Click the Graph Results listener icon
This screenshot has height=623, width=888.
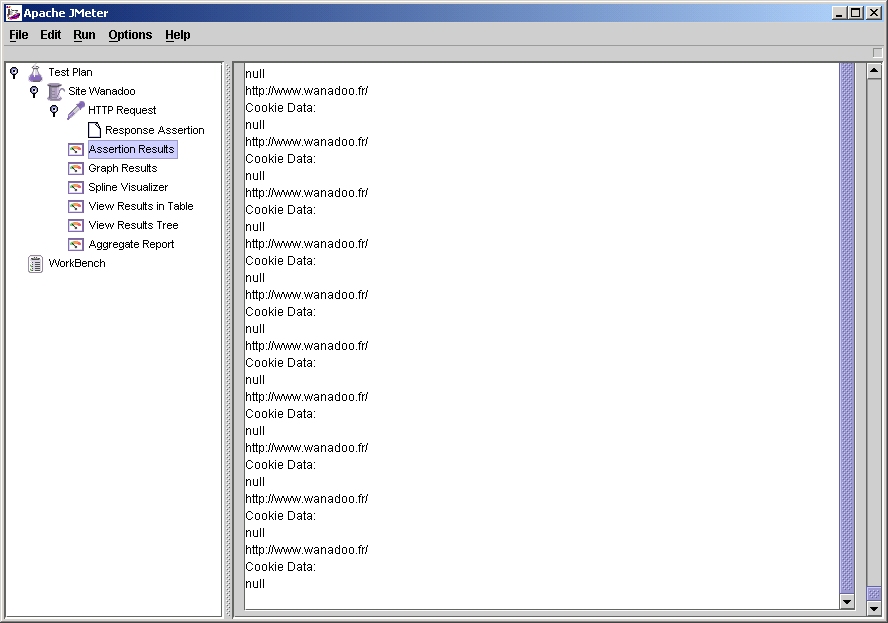click(x=75, y=168)
